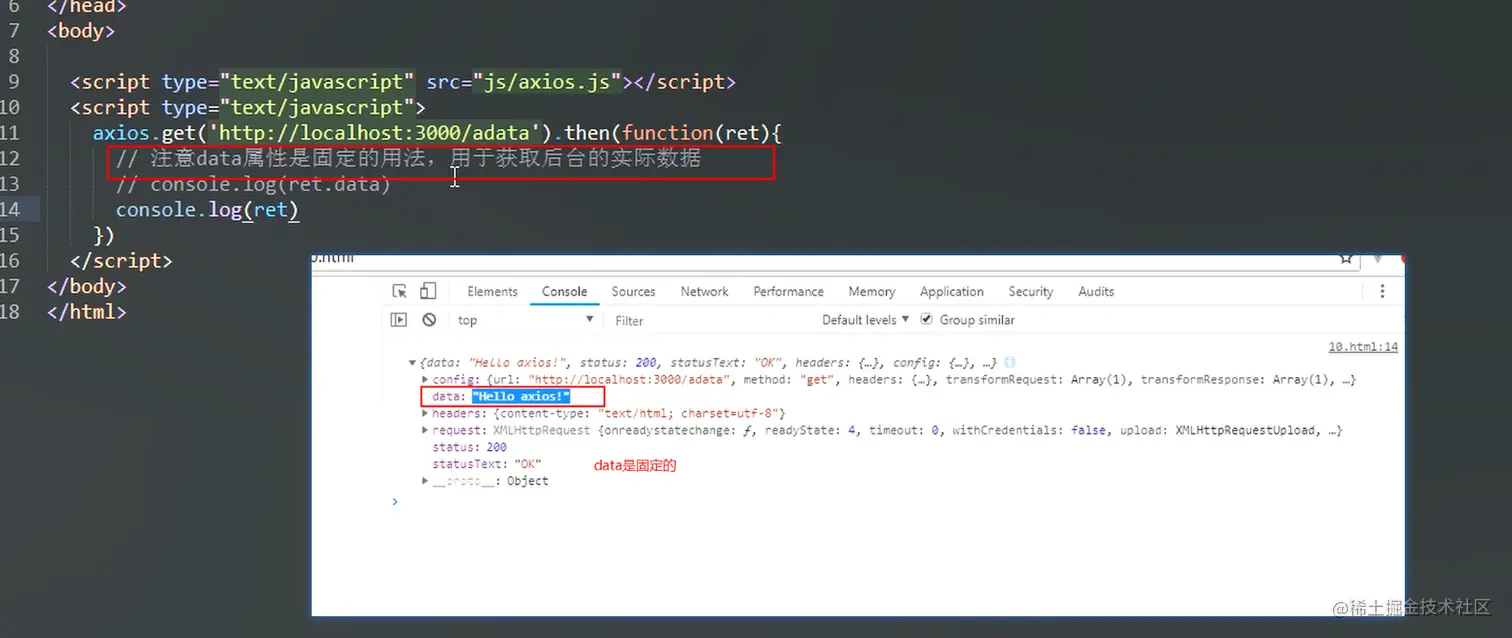Open the DevTools three-dot menu
Screen dimensions: 1512x638
(1382, 291)
